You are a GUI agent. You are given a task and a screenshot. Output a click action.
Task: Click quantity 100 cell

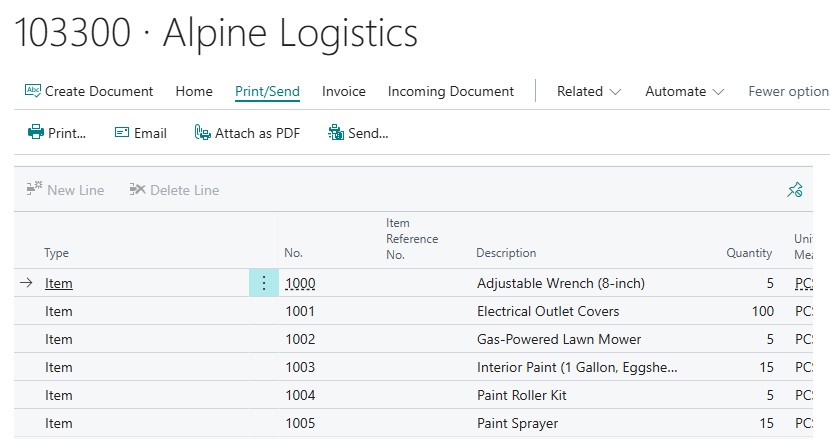[763, 311]
